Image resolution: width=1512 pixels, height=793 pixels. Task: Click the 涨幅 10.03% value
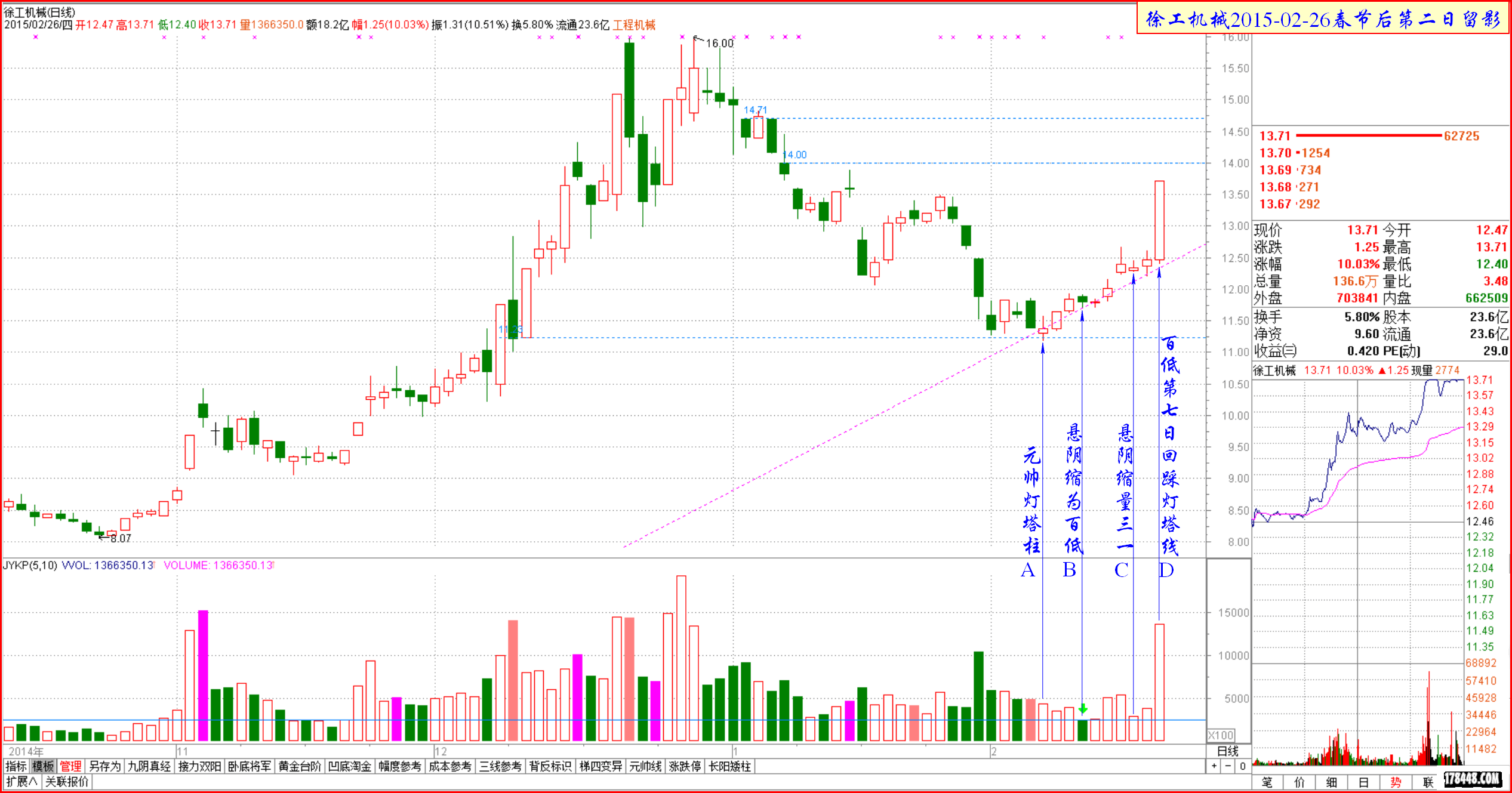coord(1358,264)
